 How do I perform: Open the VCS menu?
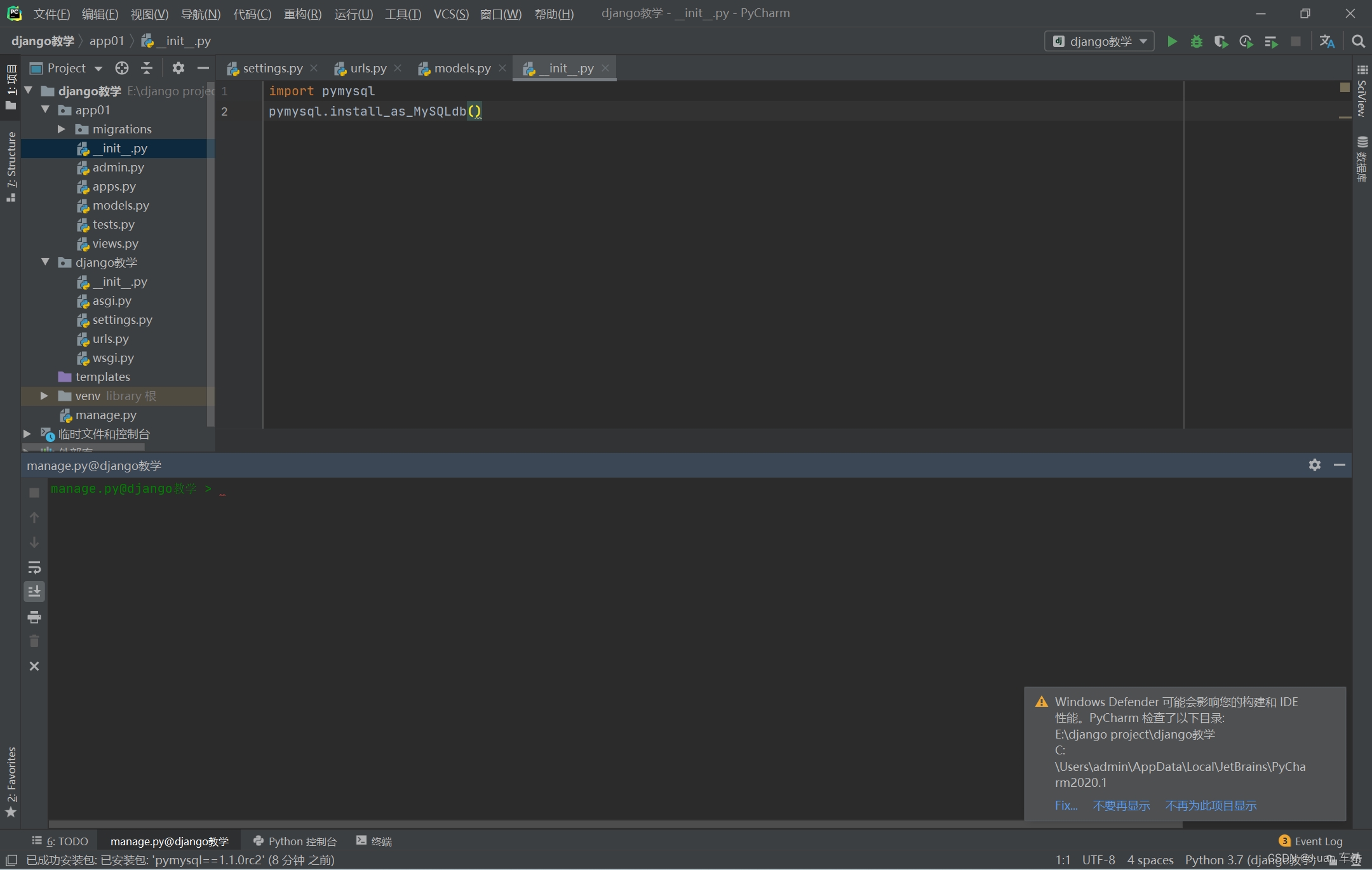coord(450,13)
